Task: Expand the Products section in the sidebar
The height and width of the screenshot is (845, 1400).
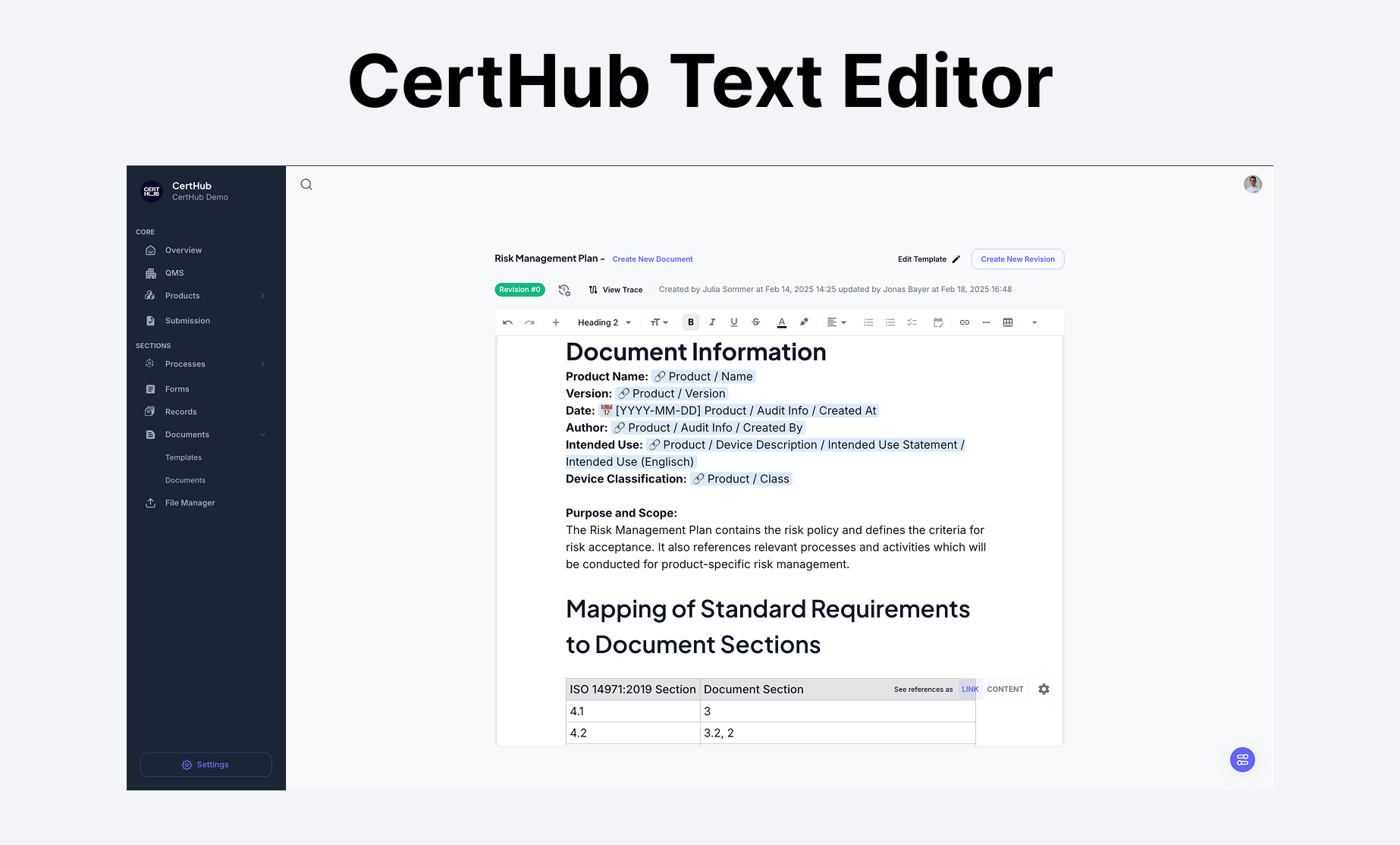Action: coord(262,296)
